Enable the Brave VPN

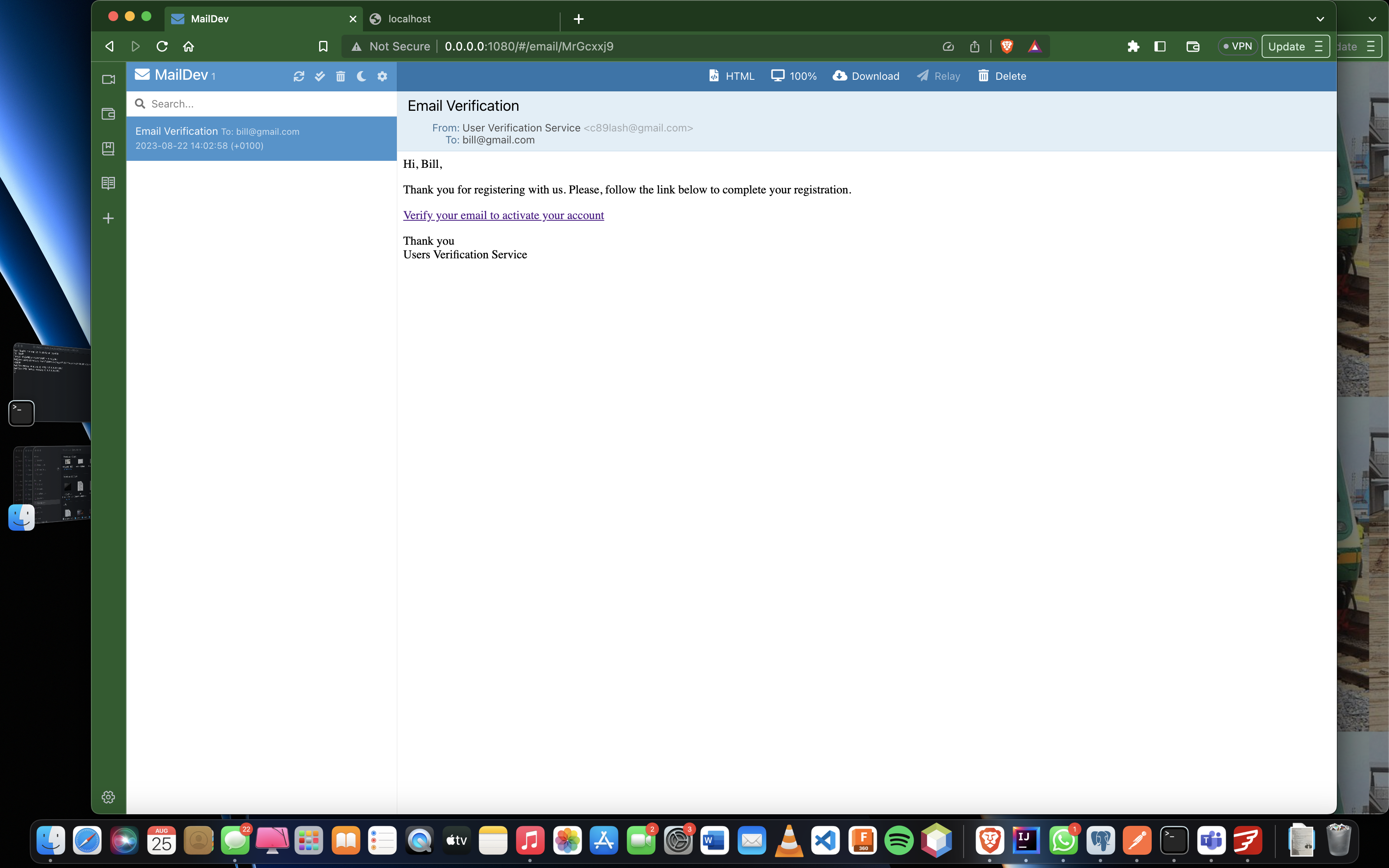click(1237, 46)
